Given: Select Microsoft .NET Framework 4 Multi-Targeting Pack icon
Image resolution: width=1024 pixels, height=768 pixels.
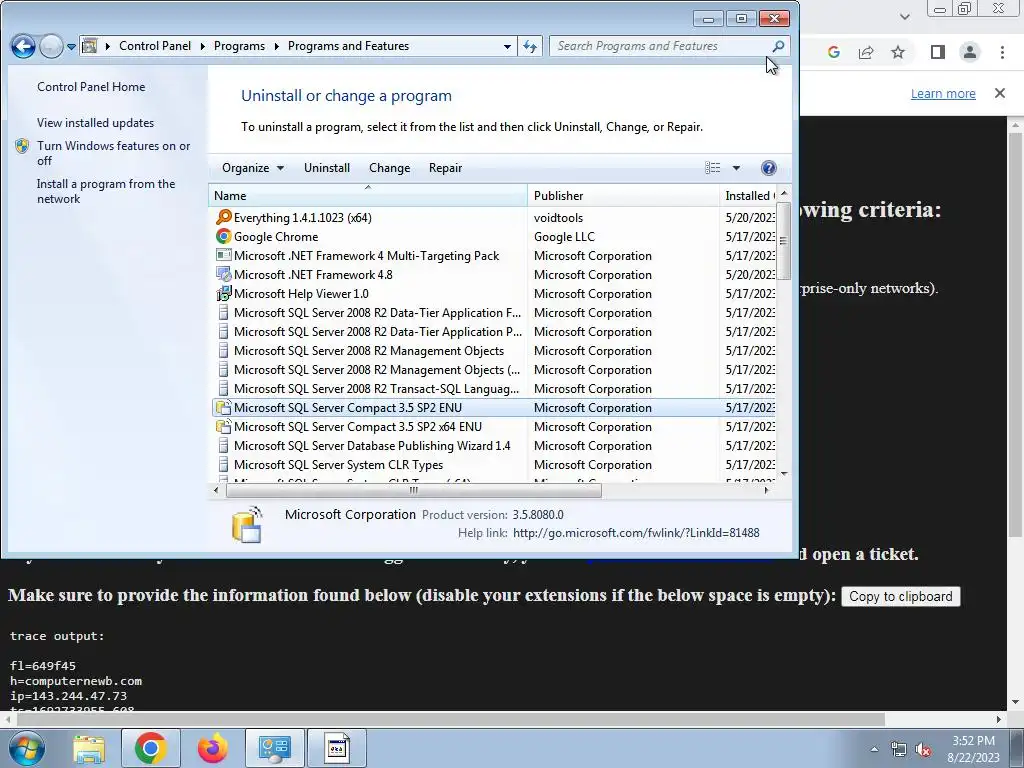Looking at the screenshot, I should pyautogui.click(x=223, y=255).
